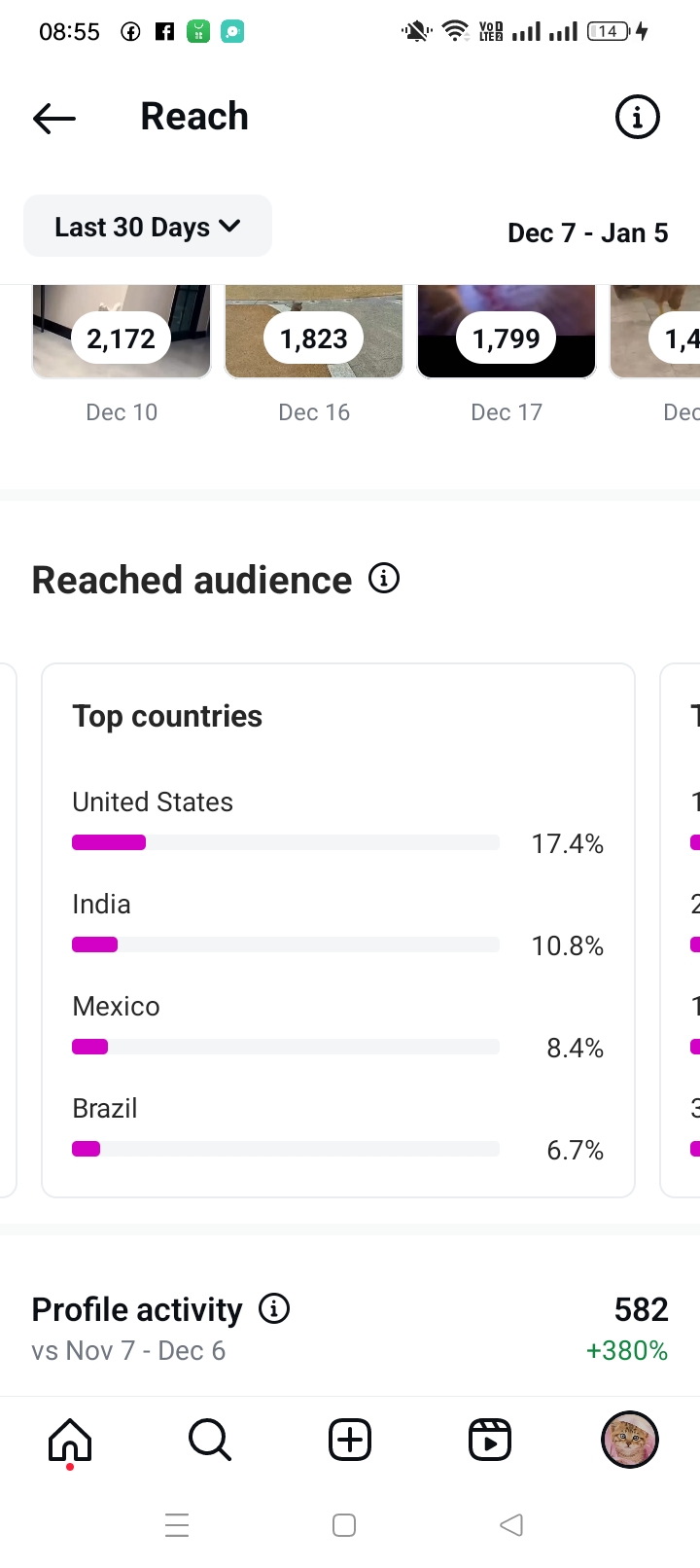Open the Reach info icon in header
This screenshot has height=1568, width=700.
(637, 118)
